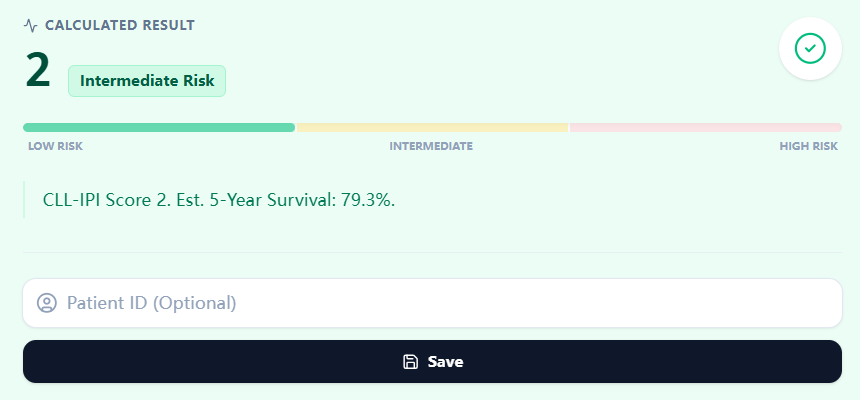Click the green low risk bar segment
The height and width of the screenshot is (400, 860).
tap(158, 128)
